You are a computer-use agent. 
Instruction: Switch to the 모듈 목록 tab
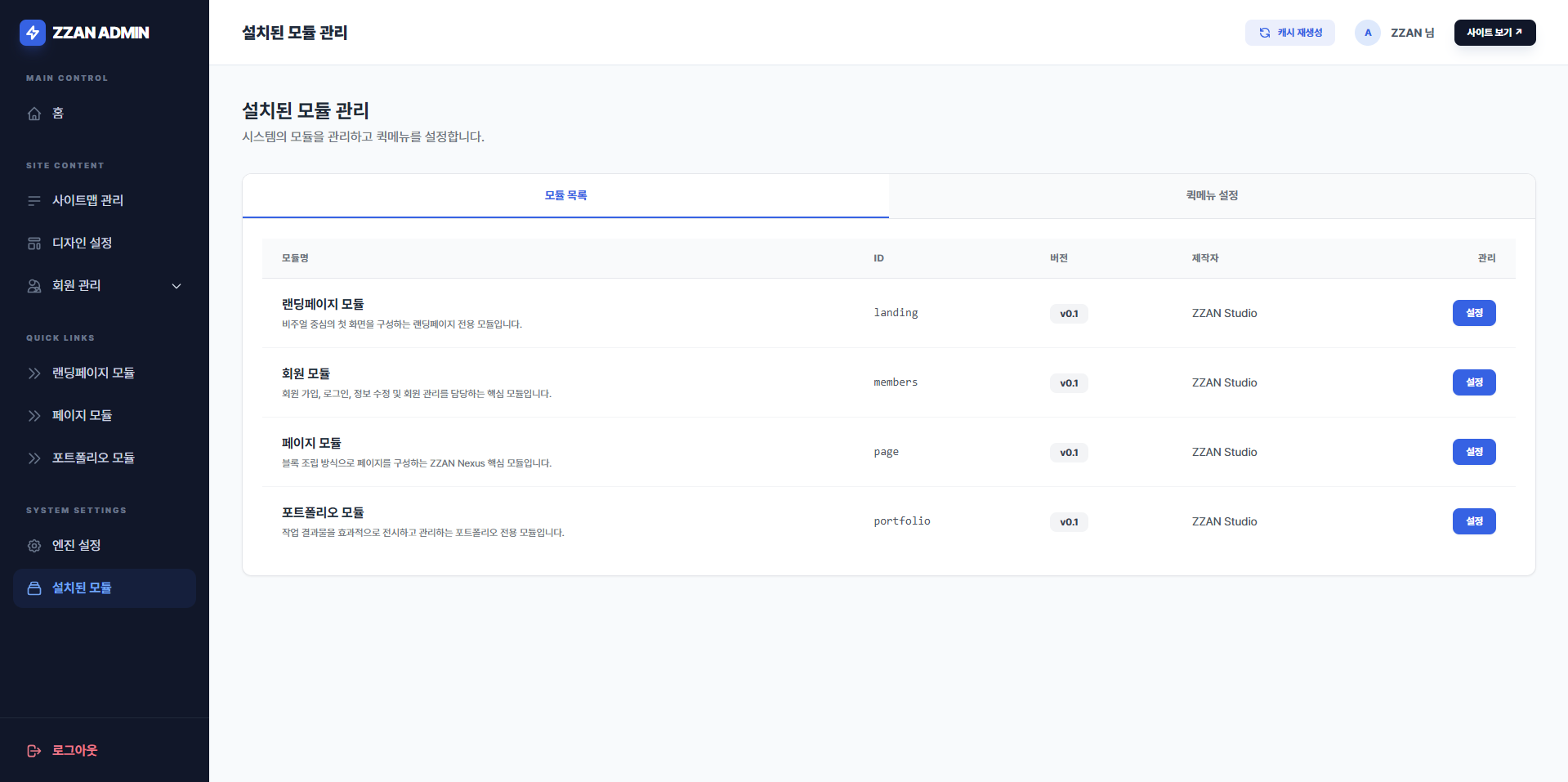[x=565, y=196]
